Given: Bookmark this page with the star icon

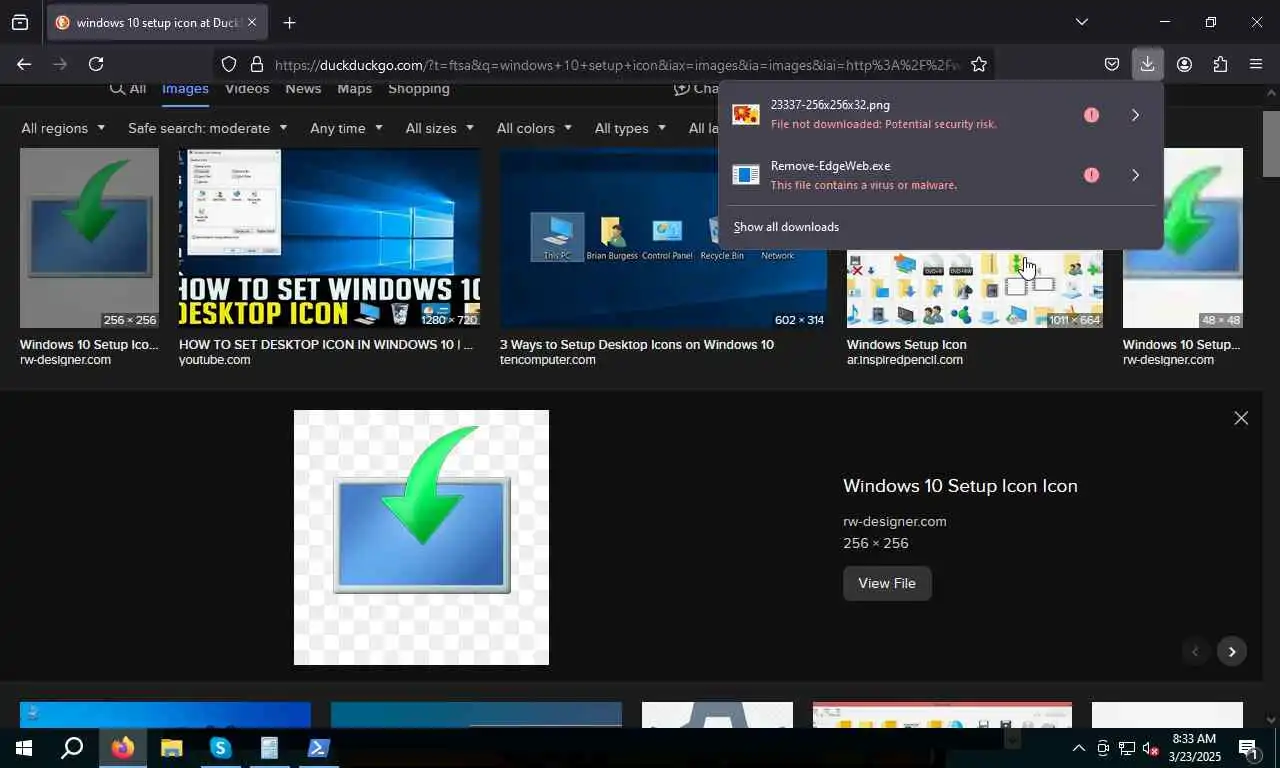Looking at the screenshot, I should (x=979, y=64).
